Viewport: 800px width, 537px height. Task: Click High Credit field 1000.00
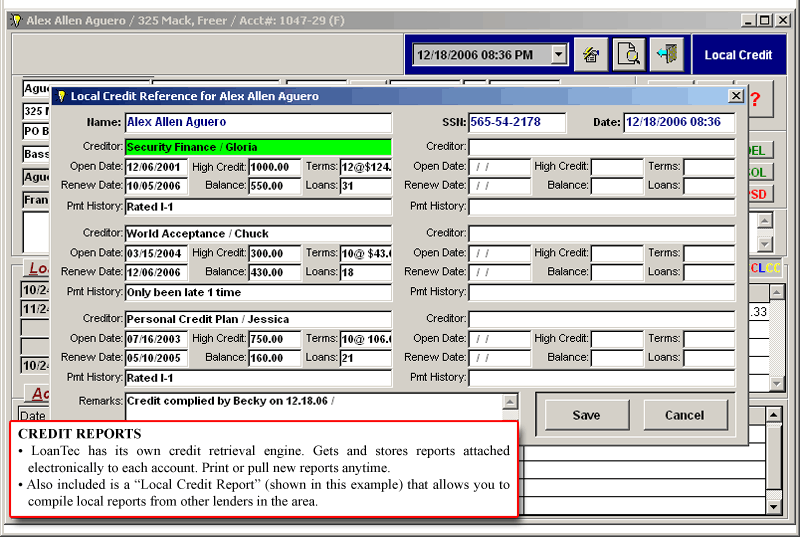[x=274, y=167]
